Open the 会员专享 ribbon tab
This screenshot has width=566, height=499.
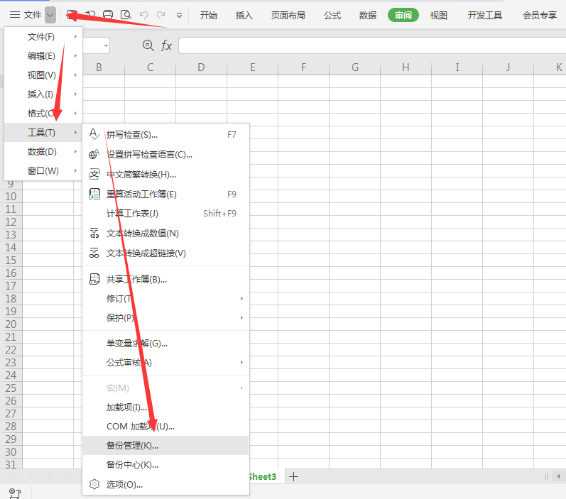540,15
